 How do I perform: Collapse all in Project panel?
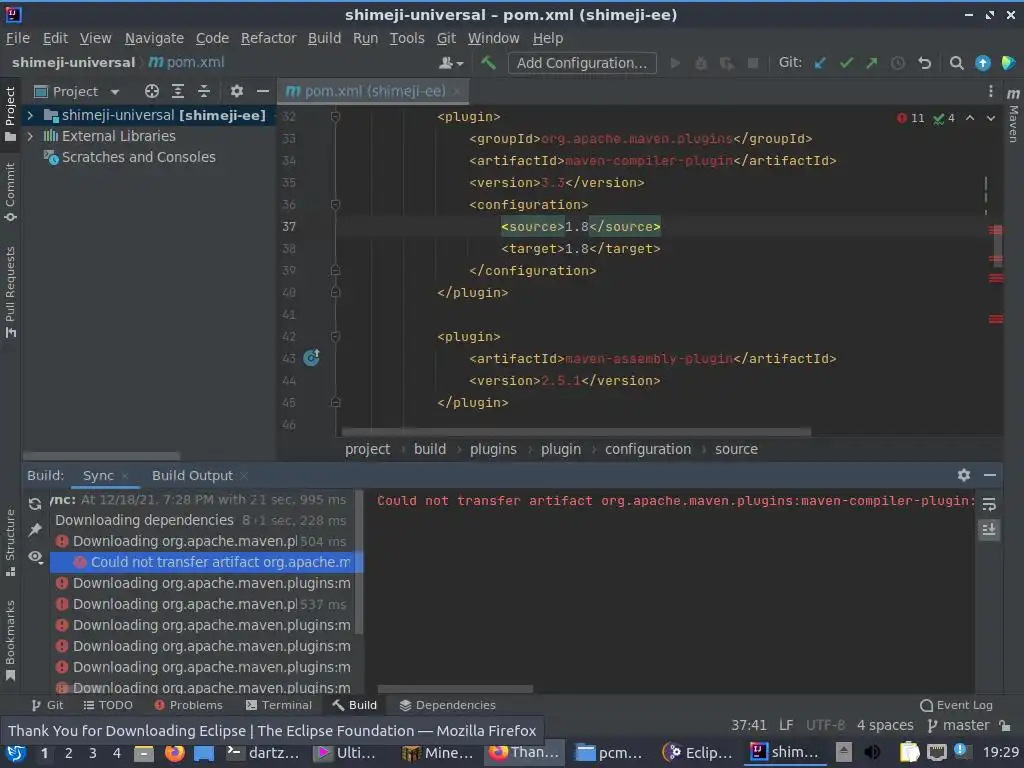point(204,91)
